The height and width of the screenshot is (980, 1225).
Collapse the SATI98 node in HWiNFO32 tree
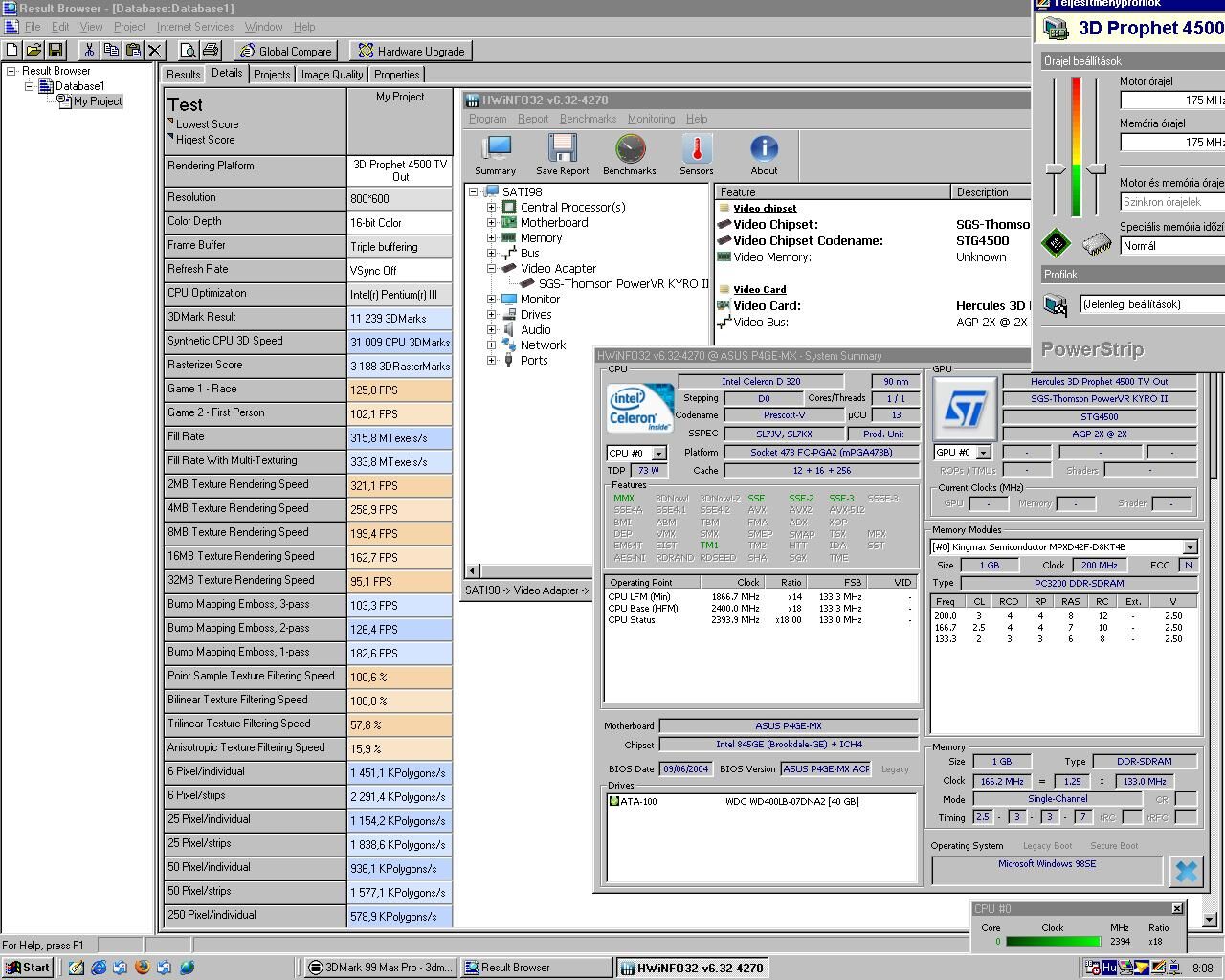point(473,191)
